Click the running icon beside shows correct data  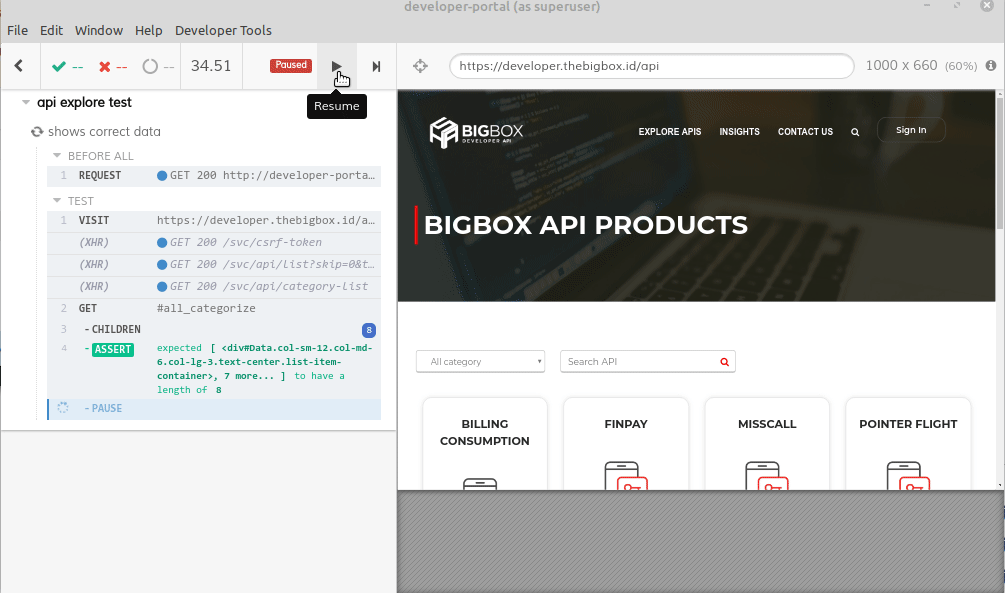(37, 131)
